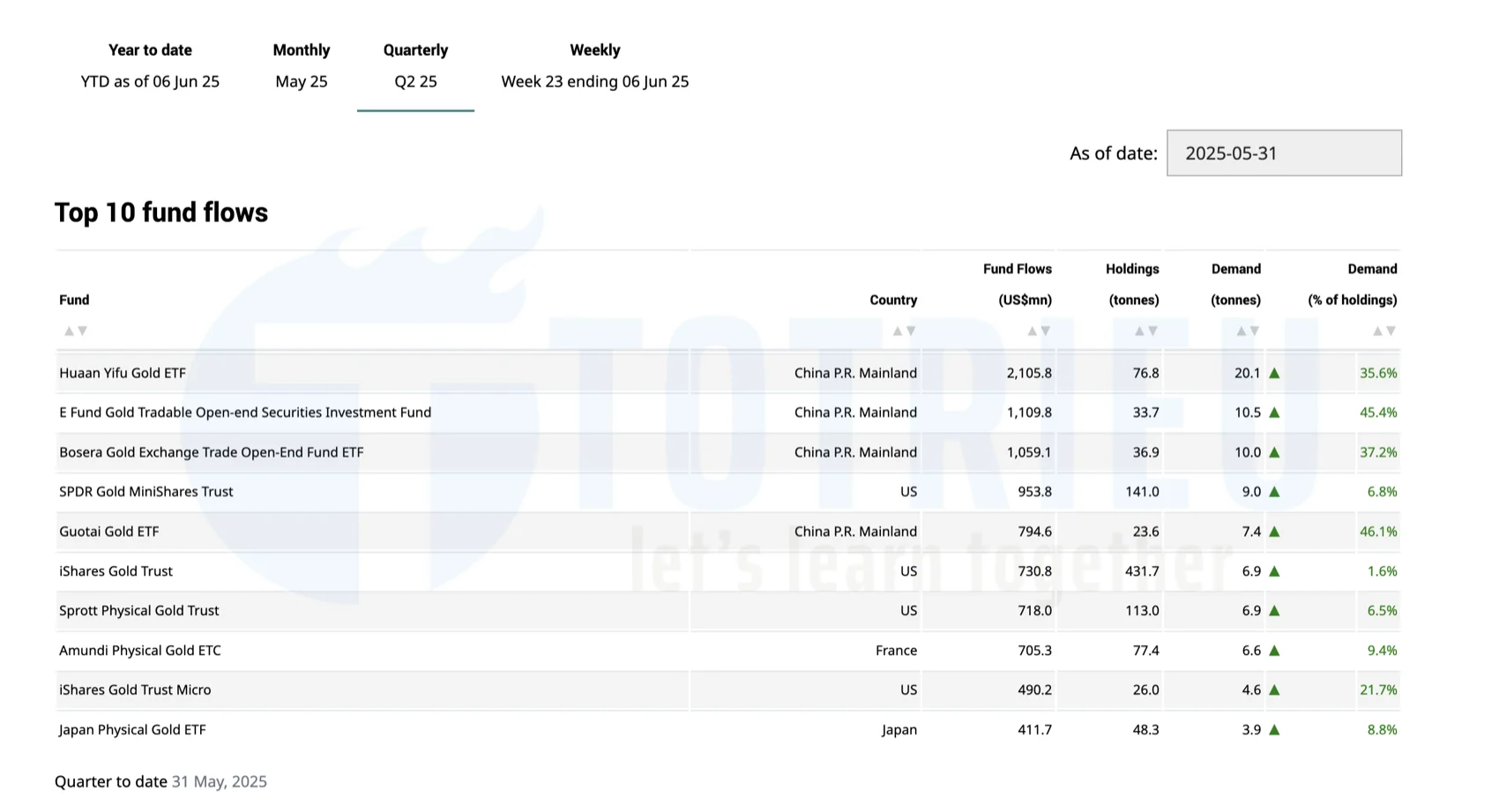1499x812 pixels.
Task: Sort table by Country column arrows
Action: (905, 332)
